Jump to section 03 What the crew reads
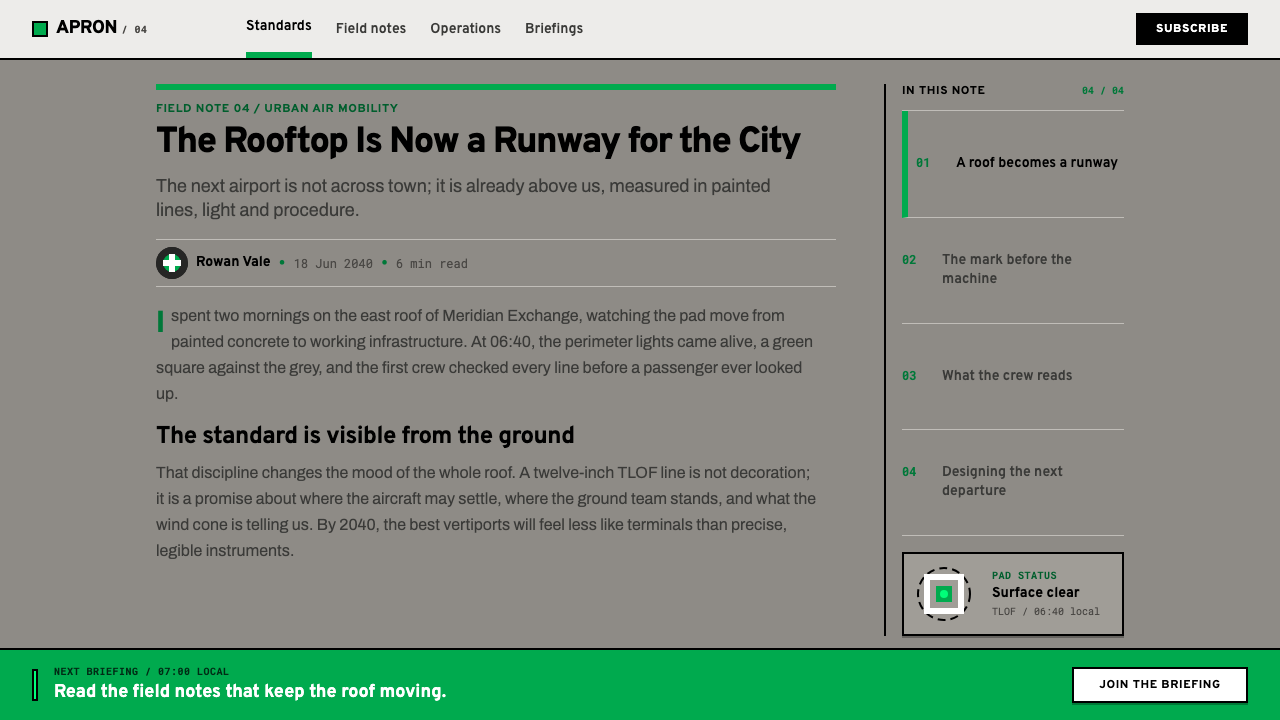The image size is (1280, 720). [1013, 376]
